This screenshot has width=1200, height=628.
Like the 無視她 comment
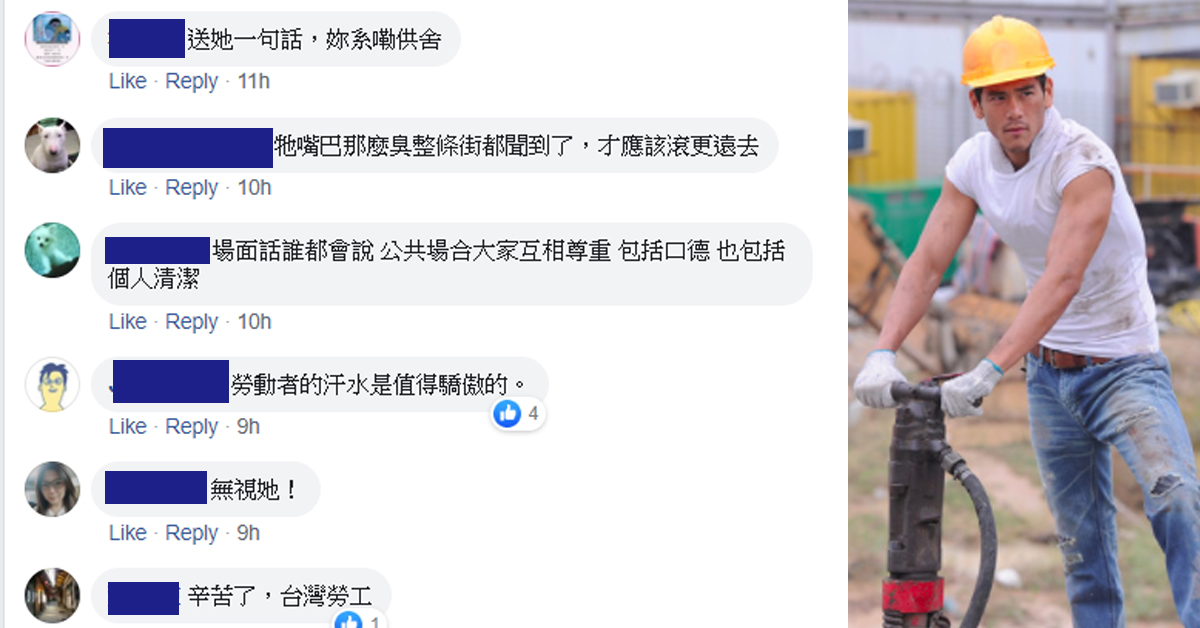click(x=127, y=532)
